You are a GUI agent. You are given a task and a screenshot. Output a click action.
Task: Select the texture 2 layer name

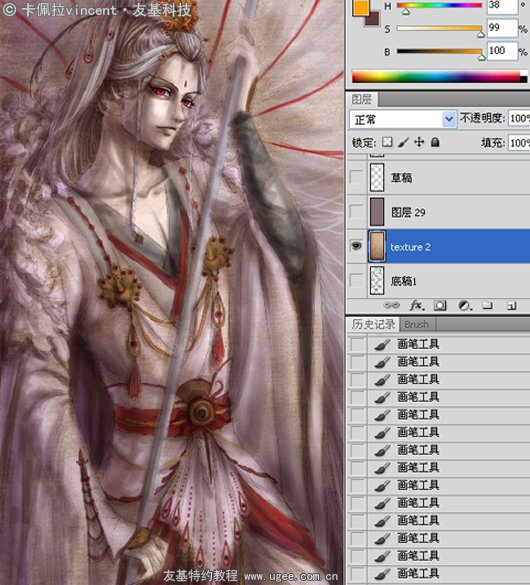[410, 247]
